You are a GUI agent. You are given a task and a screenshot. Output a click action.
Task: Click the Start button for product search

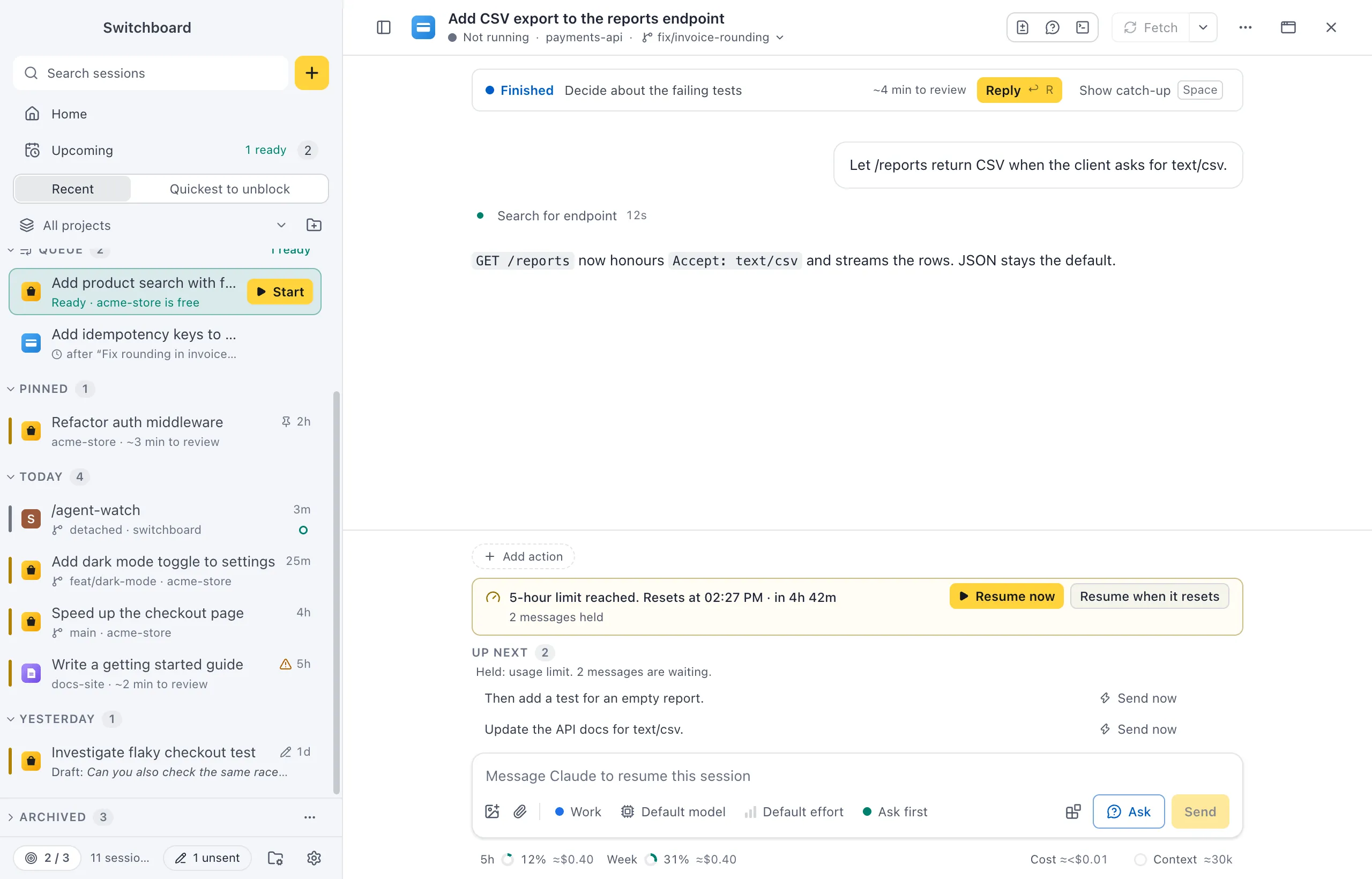point(280,292)
